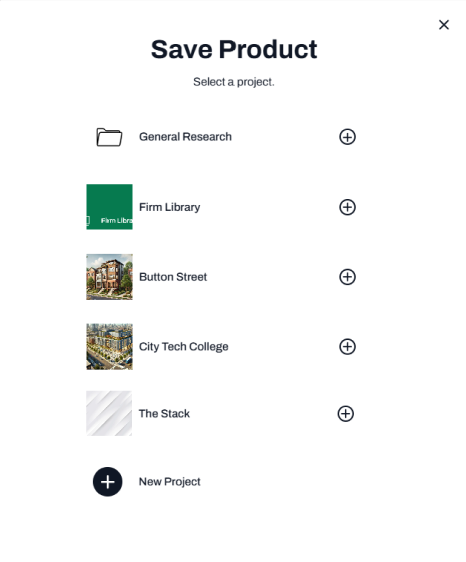Close the Save Product dialog
This screenshot has width=466, height=562.
pos(444,25)
